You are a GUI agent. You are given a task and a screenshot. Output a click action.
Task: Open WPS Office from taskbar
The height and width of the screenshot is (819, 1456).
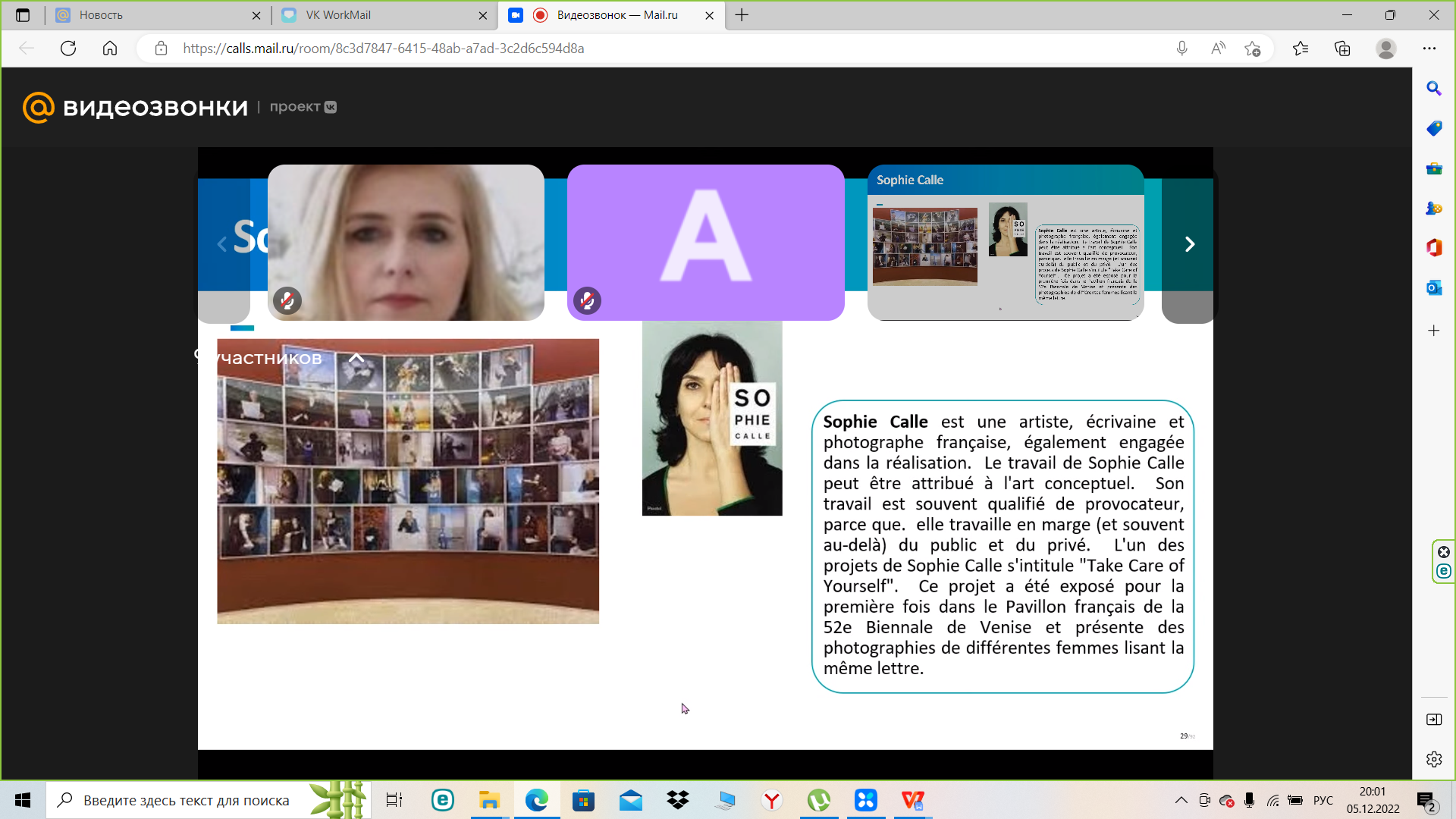913,800
